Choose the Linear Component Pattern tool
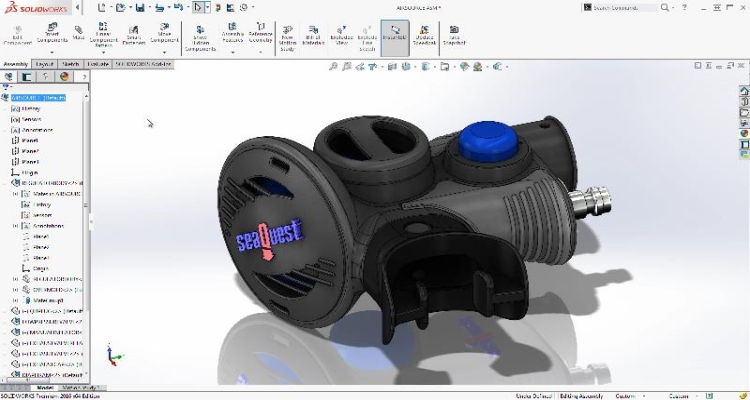Screen dimensions: 750x400 click(103, 33)
